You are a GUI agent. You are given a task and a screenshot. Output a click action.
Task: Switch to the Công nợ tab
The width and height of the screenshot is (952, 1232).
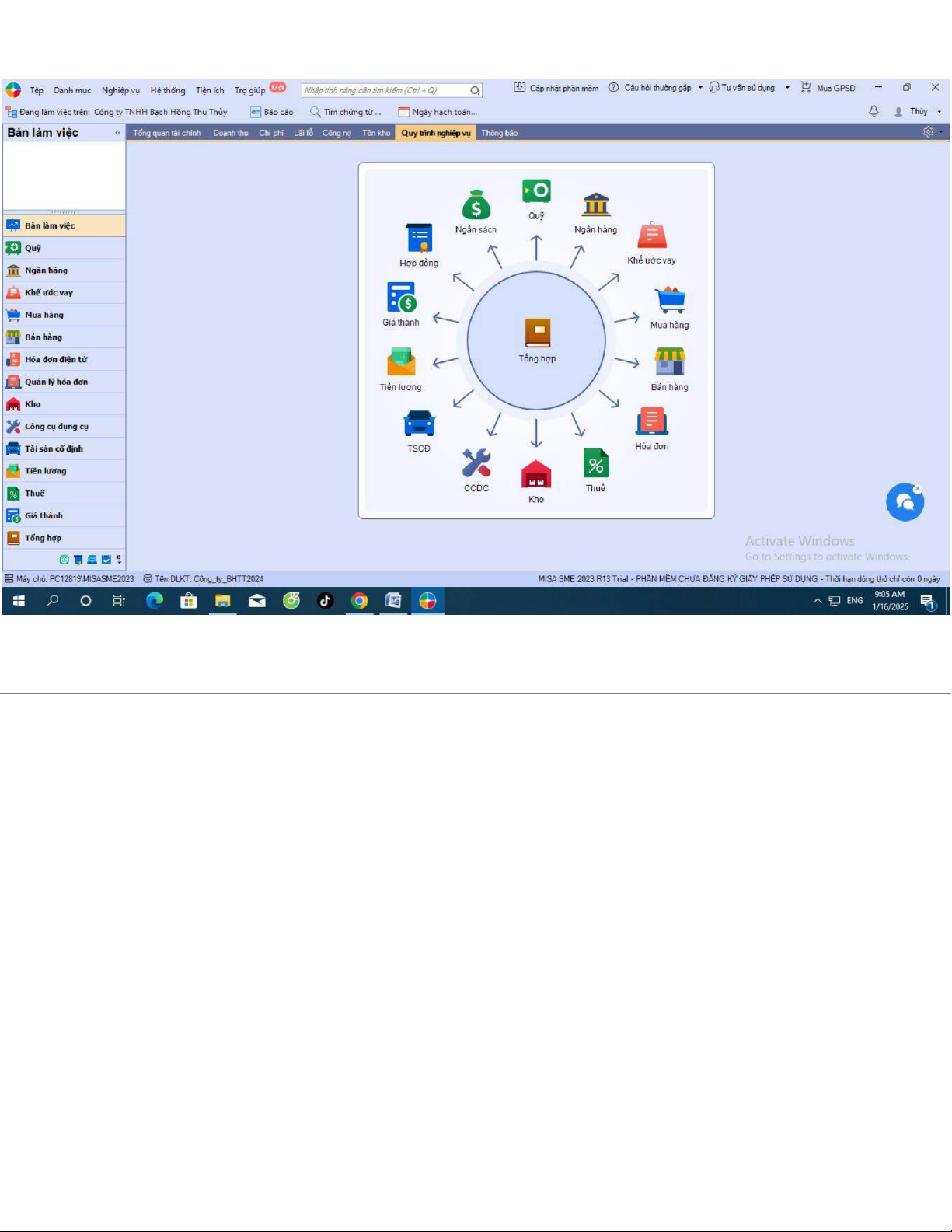tap(337, 133)
